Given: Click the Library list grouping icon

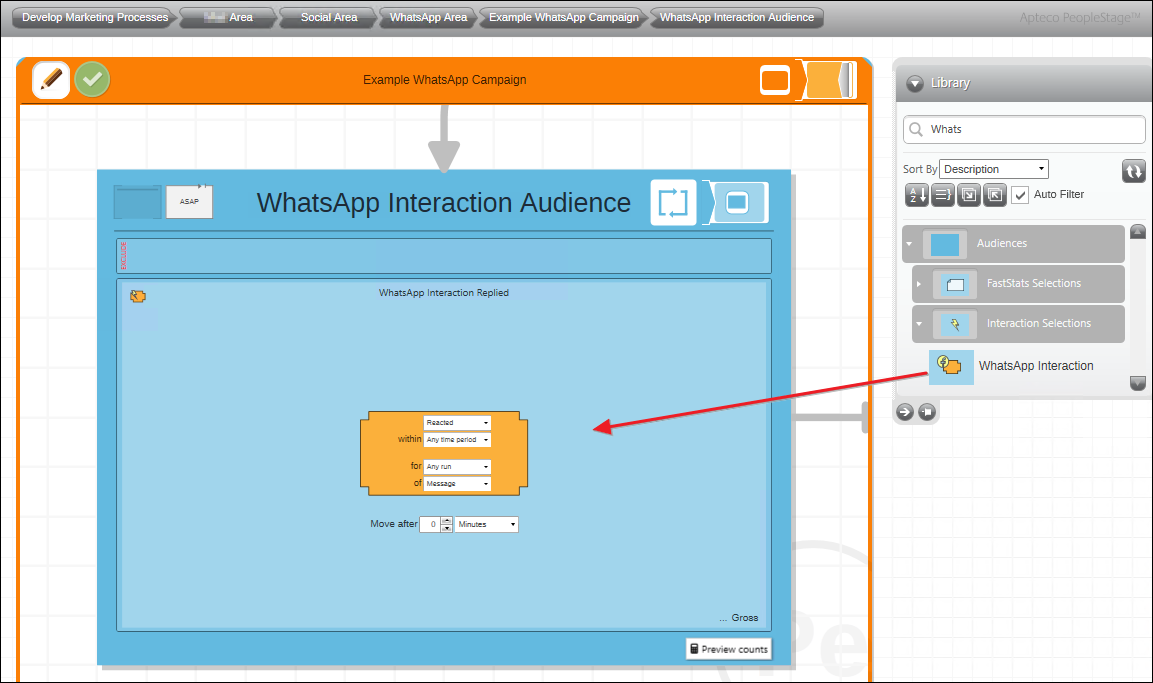Looking at the screenshot, I should (943, 195).
